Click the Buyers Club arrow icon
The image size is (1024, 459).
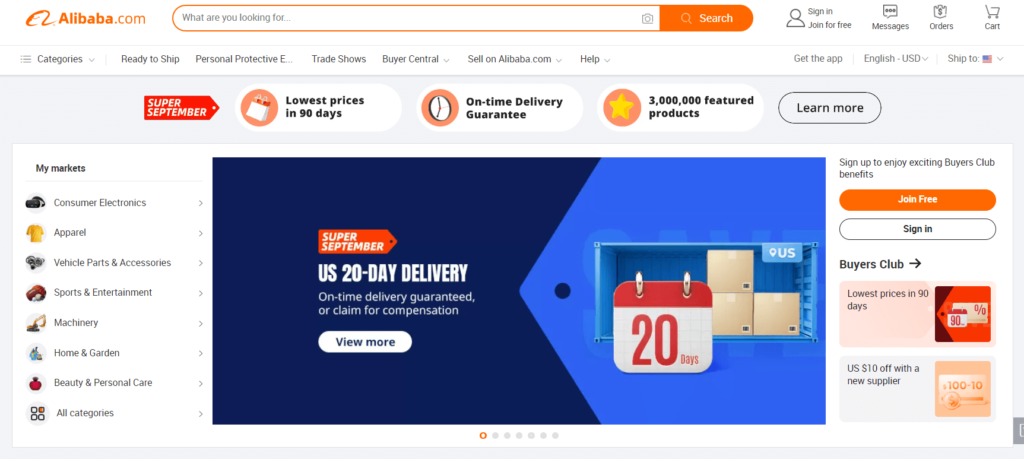pos(915,263)
